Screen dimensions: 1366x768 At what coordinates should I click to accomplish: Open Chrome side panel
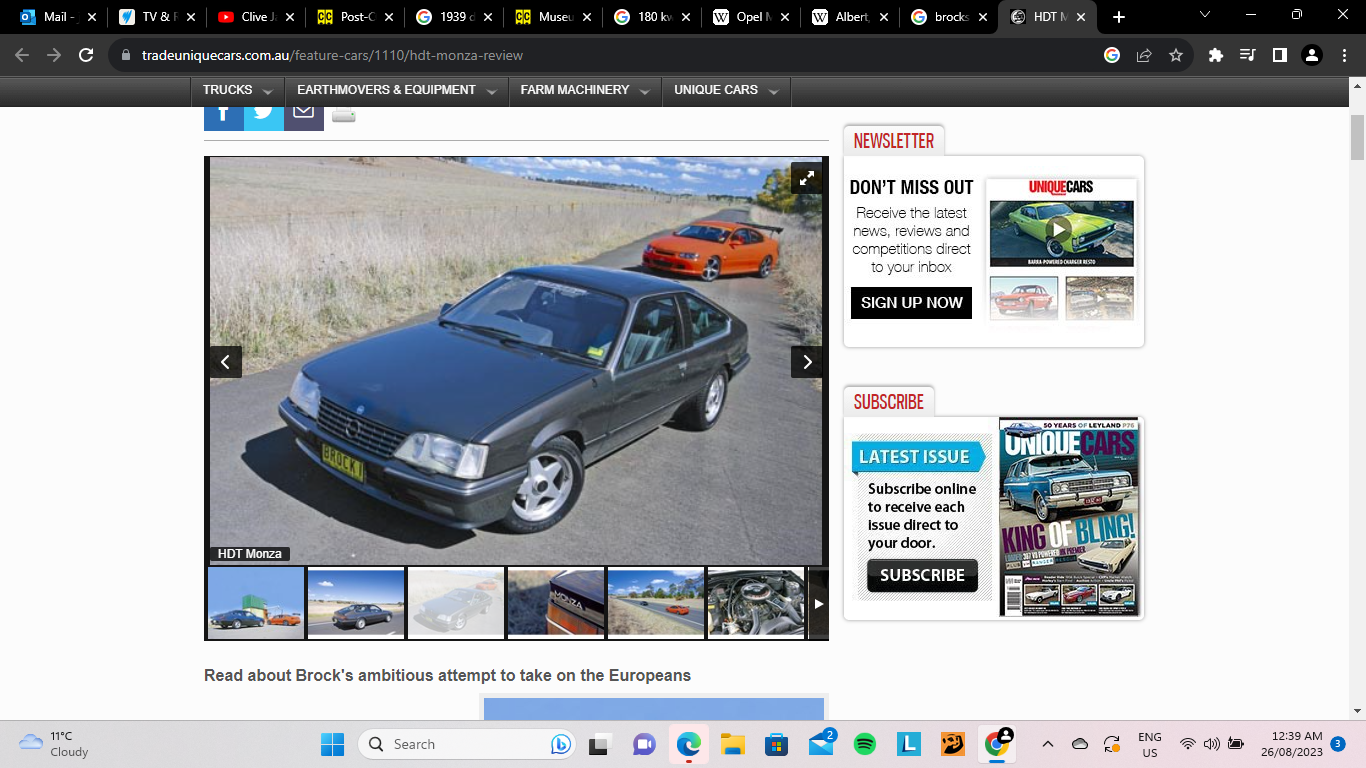click(1279, 55)
